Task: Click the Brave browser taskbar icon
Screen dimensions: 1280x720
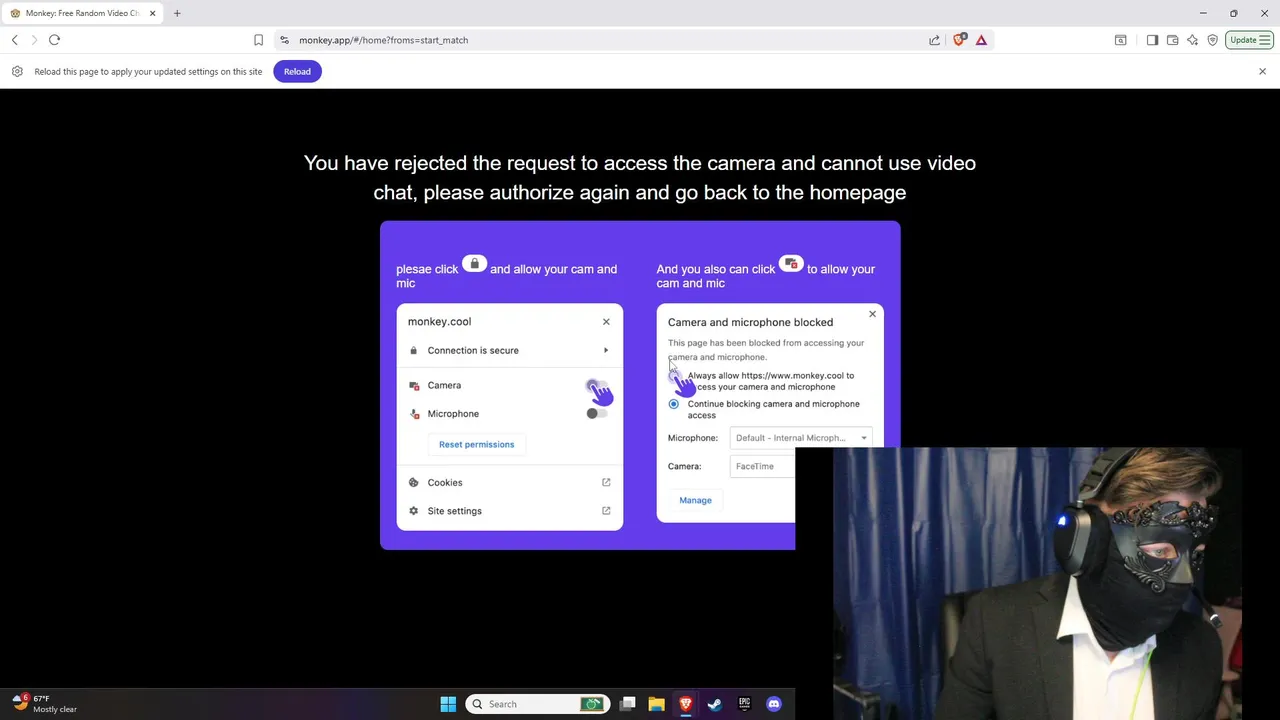Action: pyautogui.click(x=686, y=704)
